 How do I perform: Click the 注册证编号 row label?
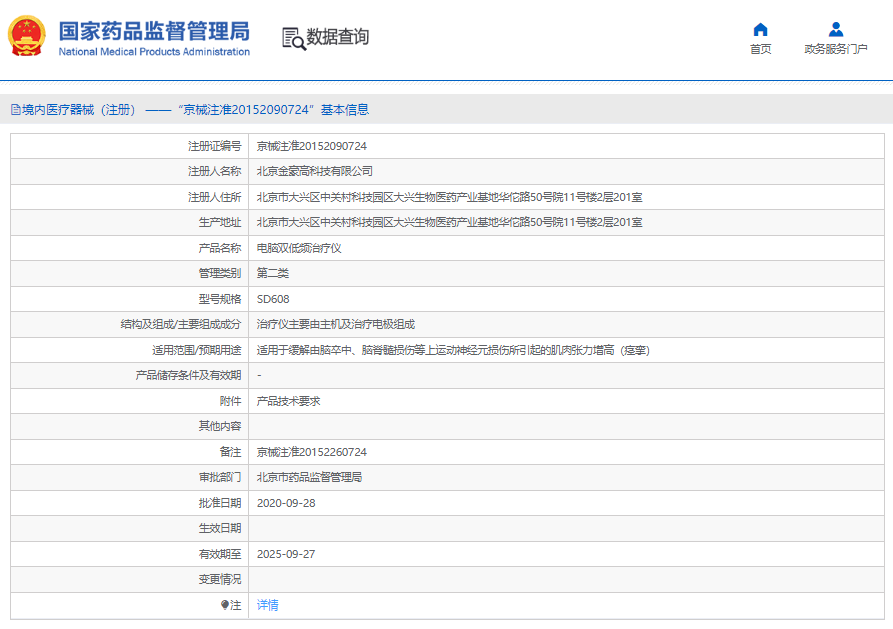click(215, 146)
